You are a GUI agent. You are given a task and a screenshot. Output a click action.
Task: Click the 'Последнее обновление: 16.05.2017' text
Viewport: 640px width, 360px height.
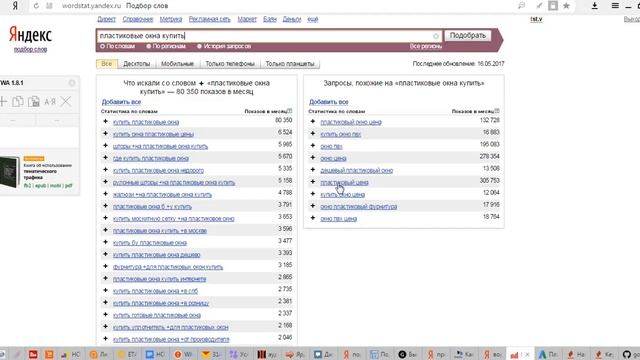pyautogui.click(x=458, y=64)
